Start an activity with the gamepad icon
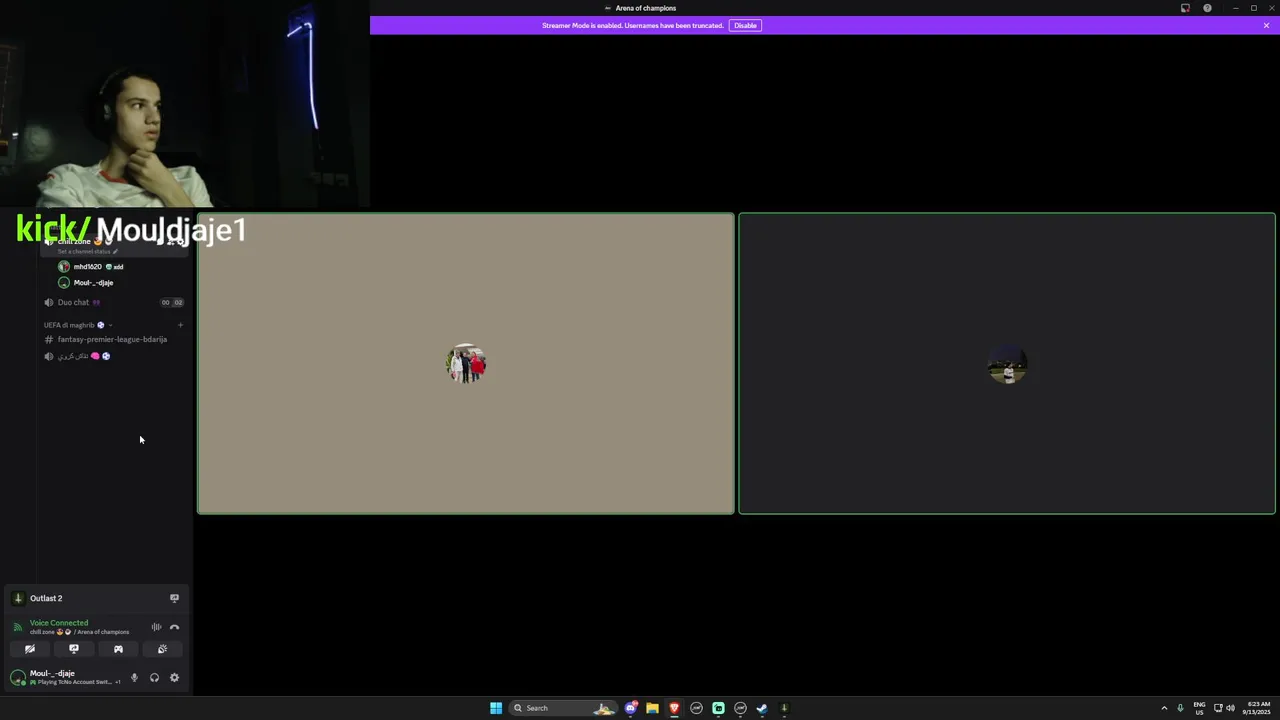This screenshot has height=720, width=1280. click(118, 649)
